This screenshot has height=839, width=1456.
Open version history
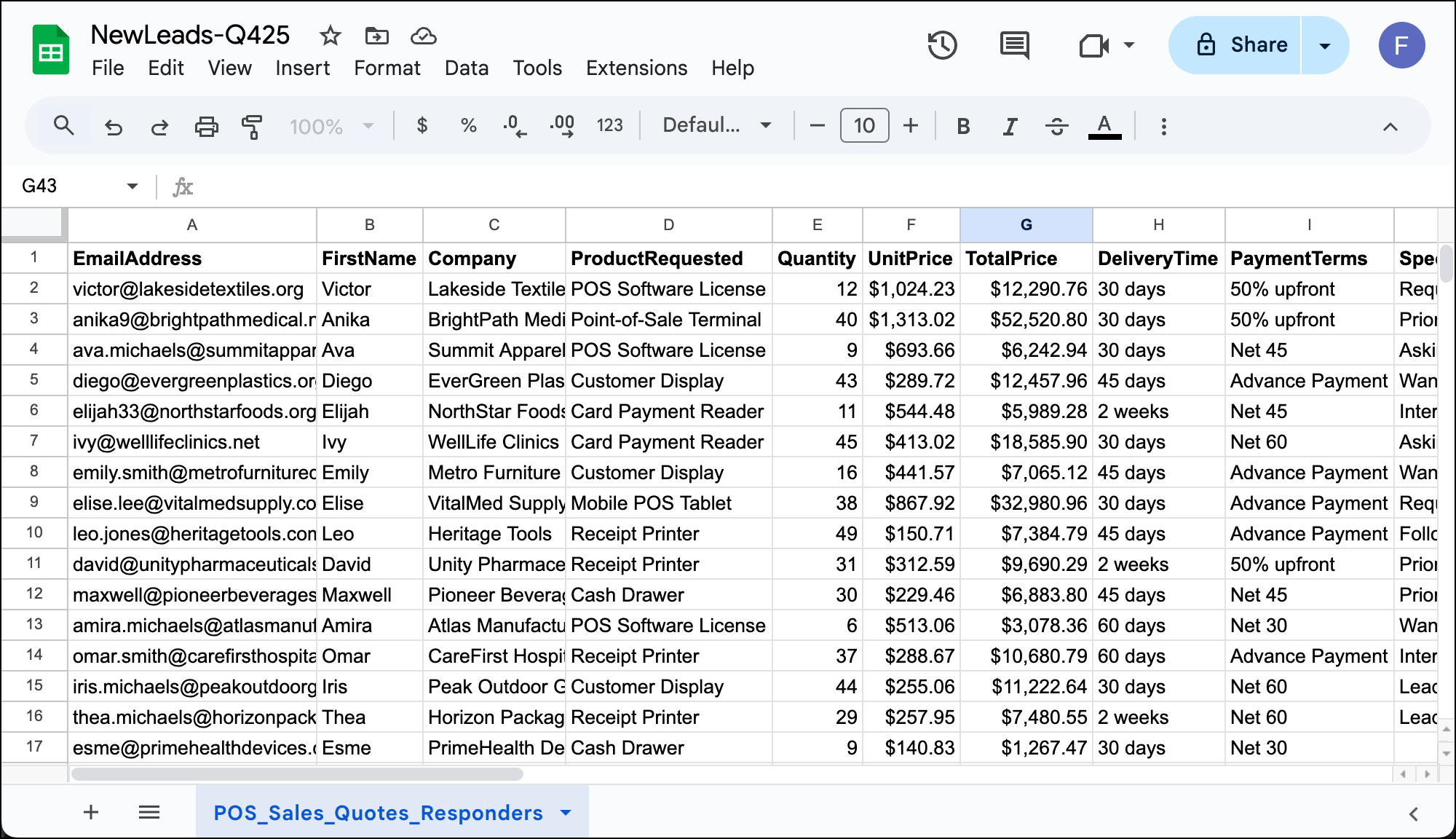point(942,45)
